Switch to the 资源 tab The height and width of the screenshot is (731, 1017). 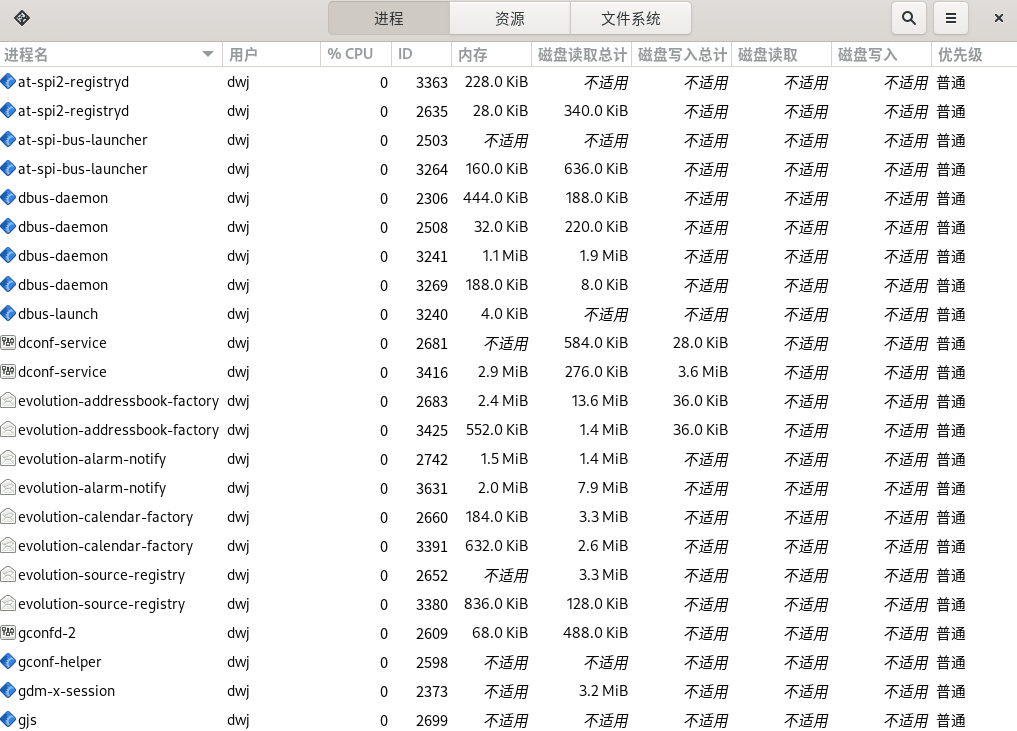509,18
